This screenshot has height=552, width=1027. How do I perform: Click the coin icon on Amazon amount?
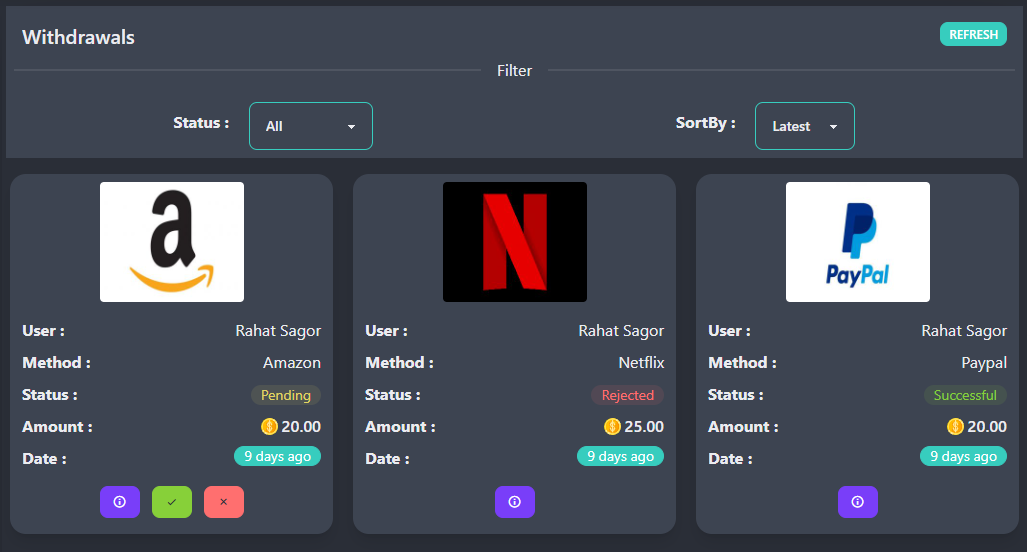pos(269,427)
